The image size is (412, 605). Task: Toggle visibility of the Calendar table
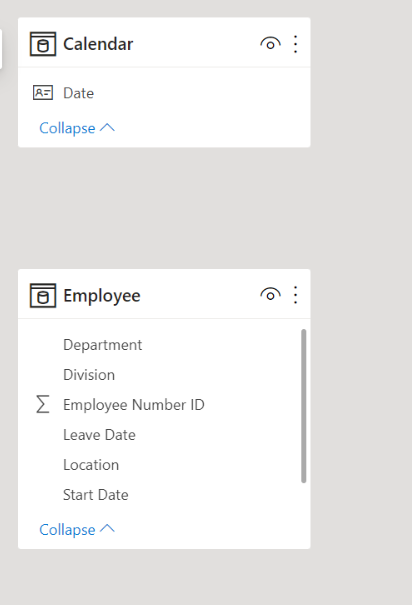point(270,44)
